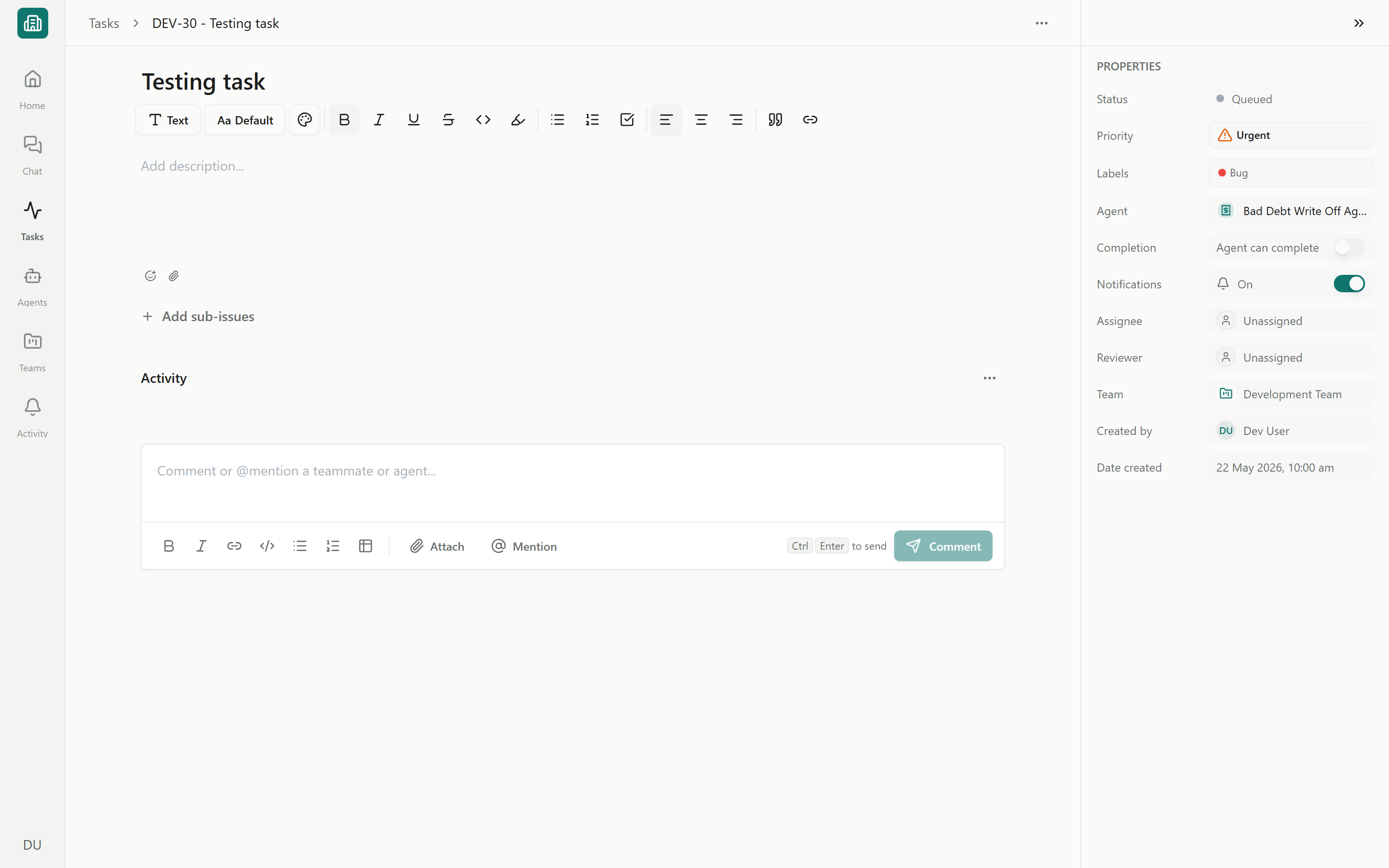Viewport: 1389px width, 868px height.
Task: Open the Tasks section
Action: point(32,220)
